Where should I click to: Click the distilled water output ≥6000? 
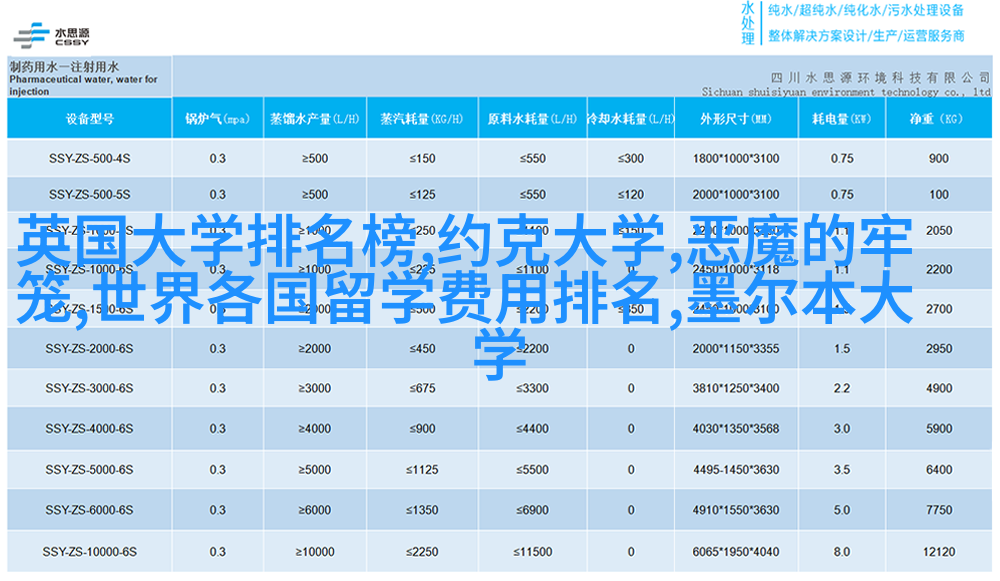pos(314,510)
